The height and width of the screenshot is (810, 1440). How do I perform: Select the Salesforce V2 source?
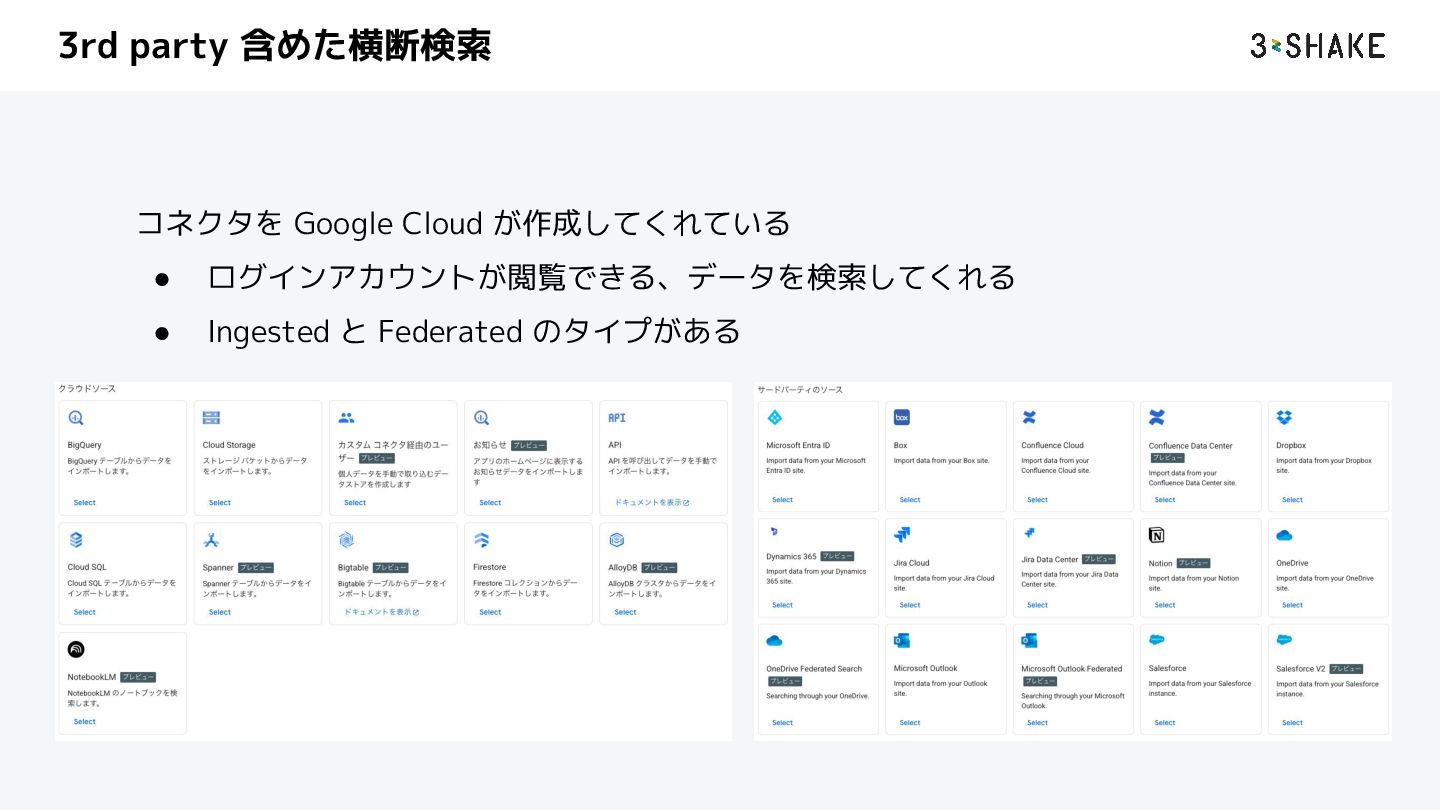1293,723
